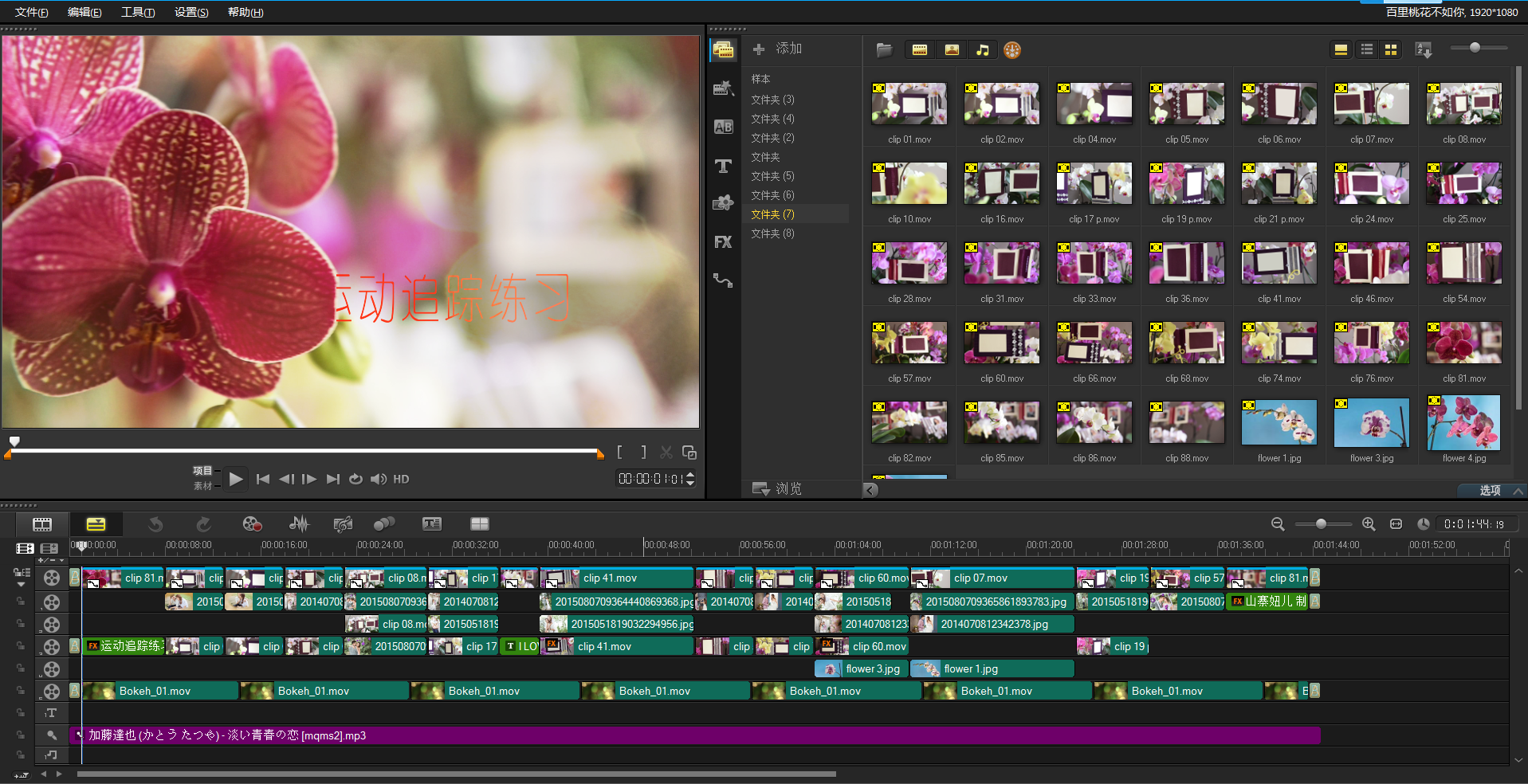Toggle the voice track microphone button
1528x784 pixels.
52,735
